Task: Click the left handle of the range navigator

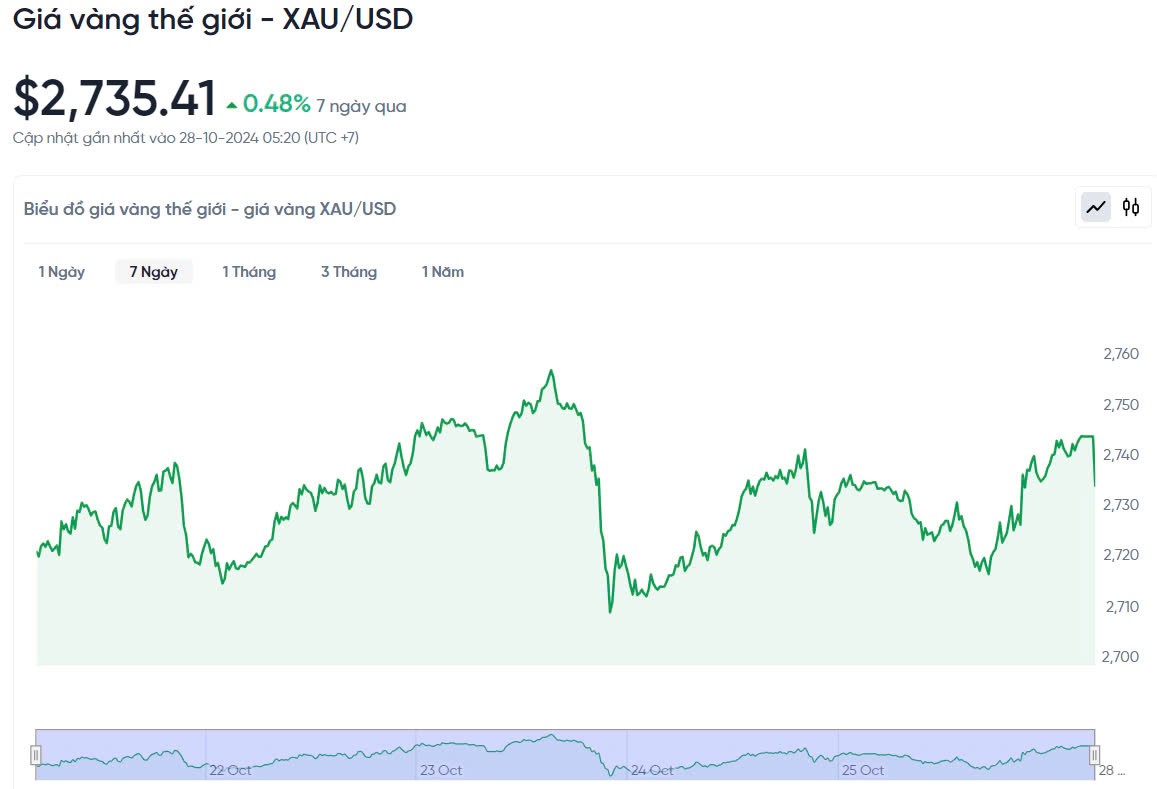Action: (x=36, y=755)
